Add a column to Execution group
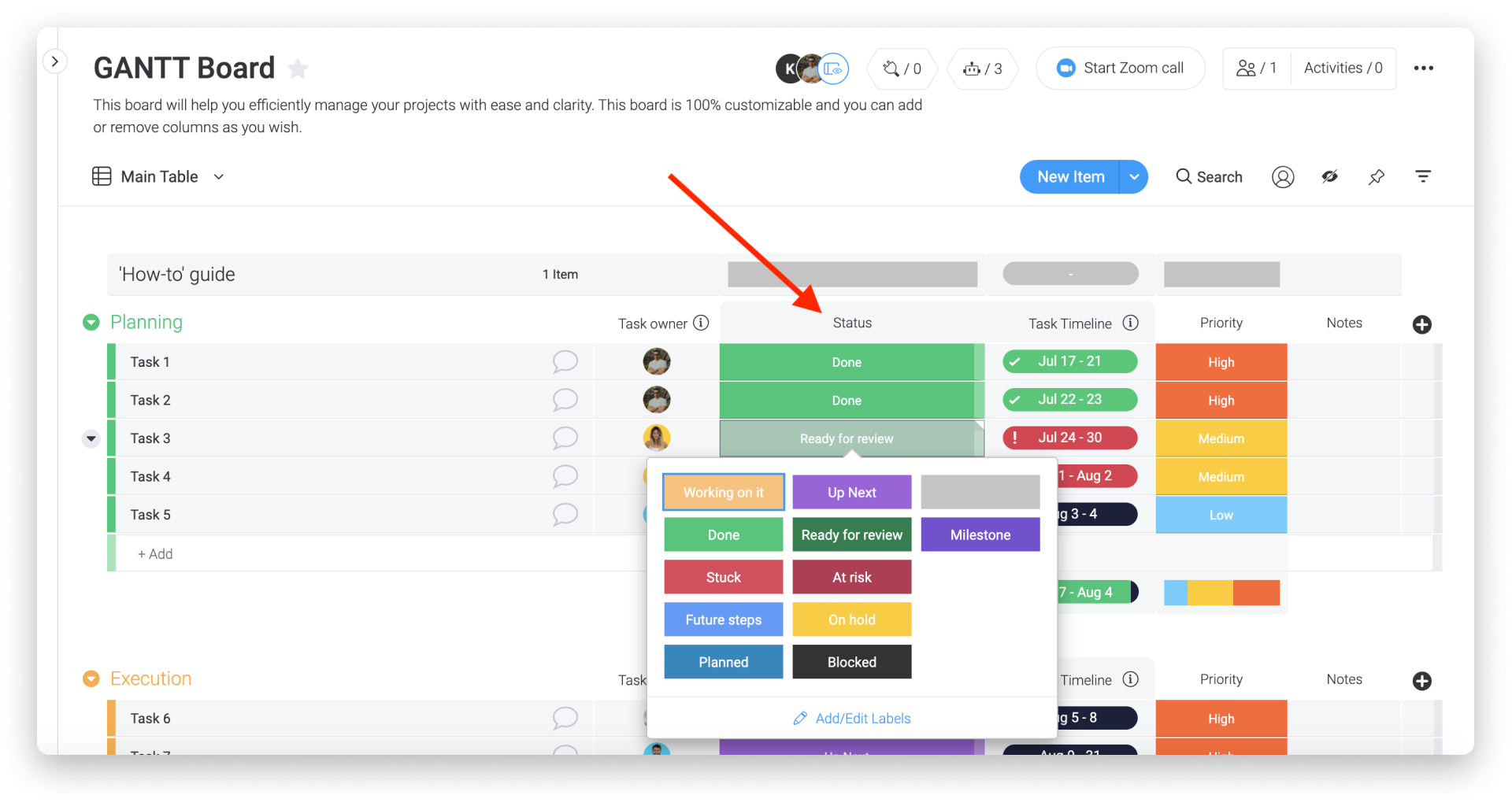Image resolution: width=1512 pixels, height=806 pixels. click(x=1422, y=681)
